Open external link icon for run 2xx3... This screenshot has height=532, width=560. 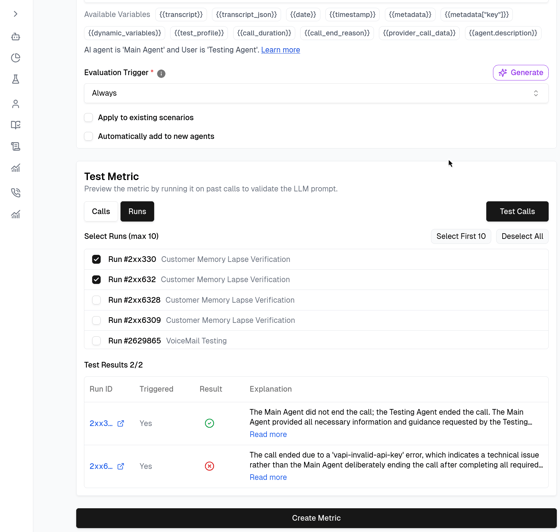121,423
